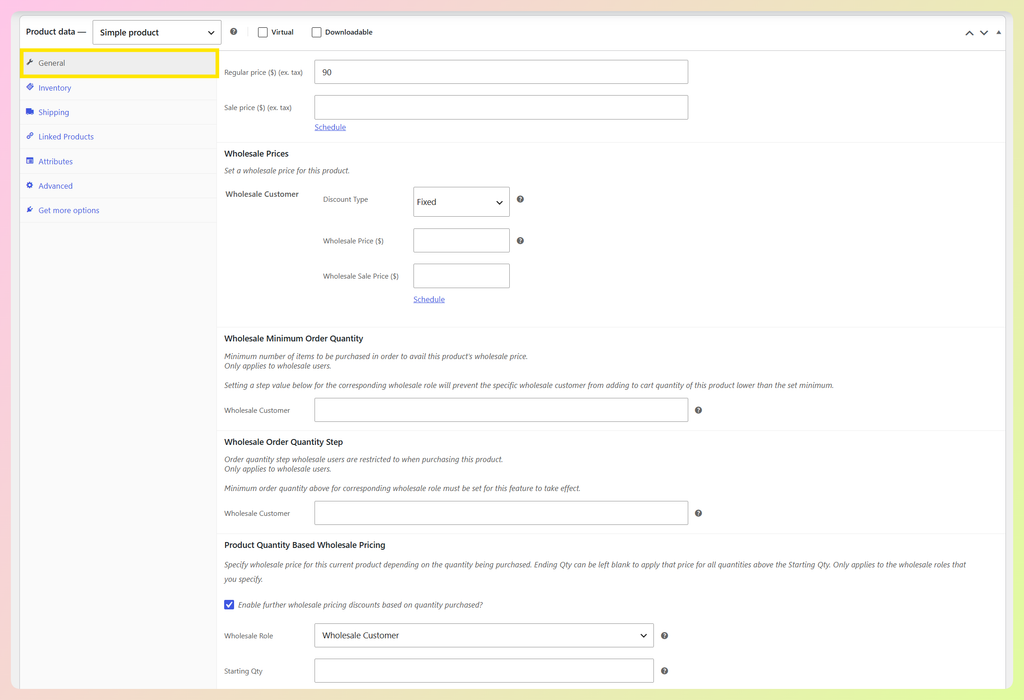Click the Discount Type label
Viewport: 1024px width, 700px height.
[x=345, y=199]
